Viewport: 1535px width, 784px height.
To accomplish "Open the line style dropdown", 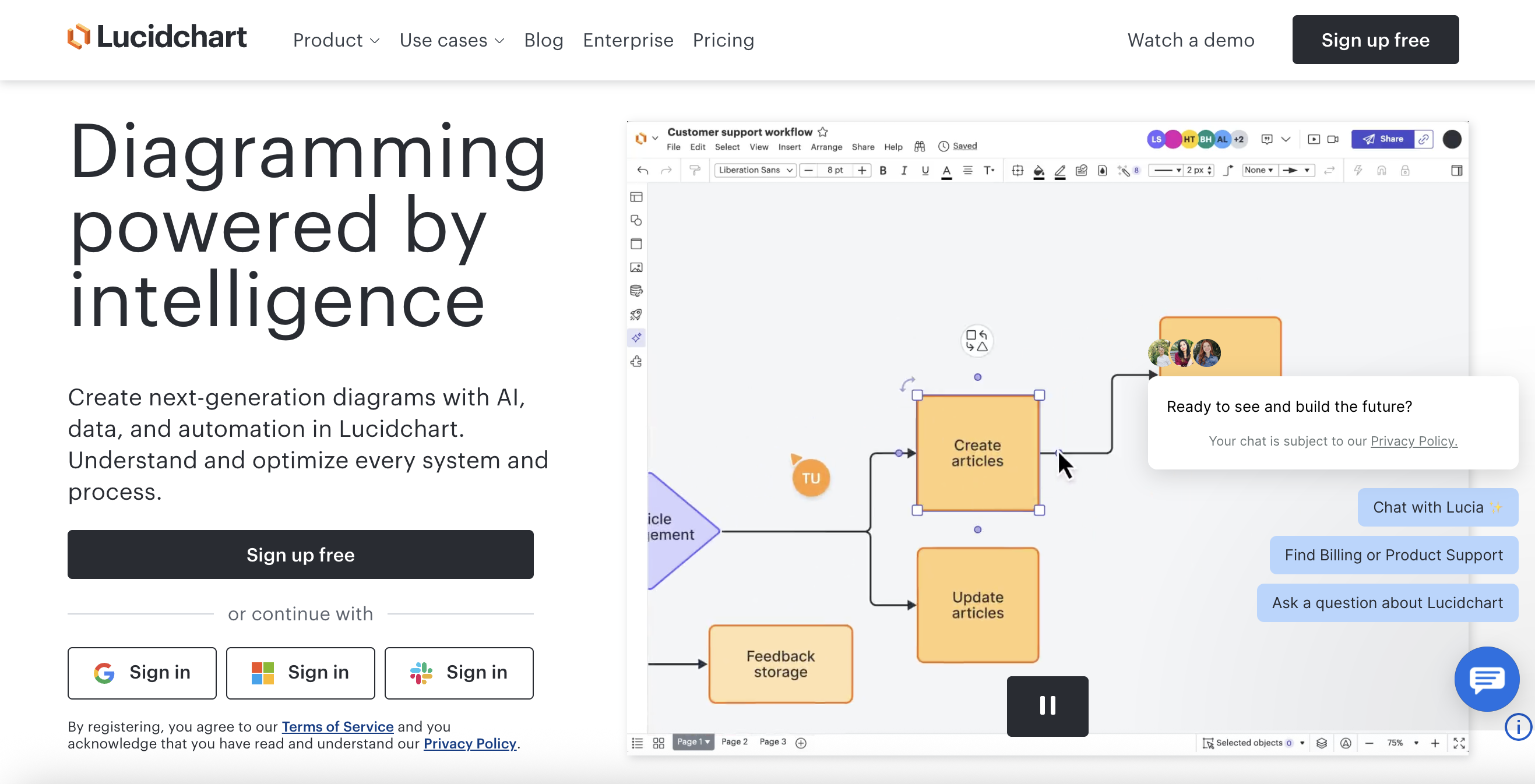I will tap(1166, 171).
